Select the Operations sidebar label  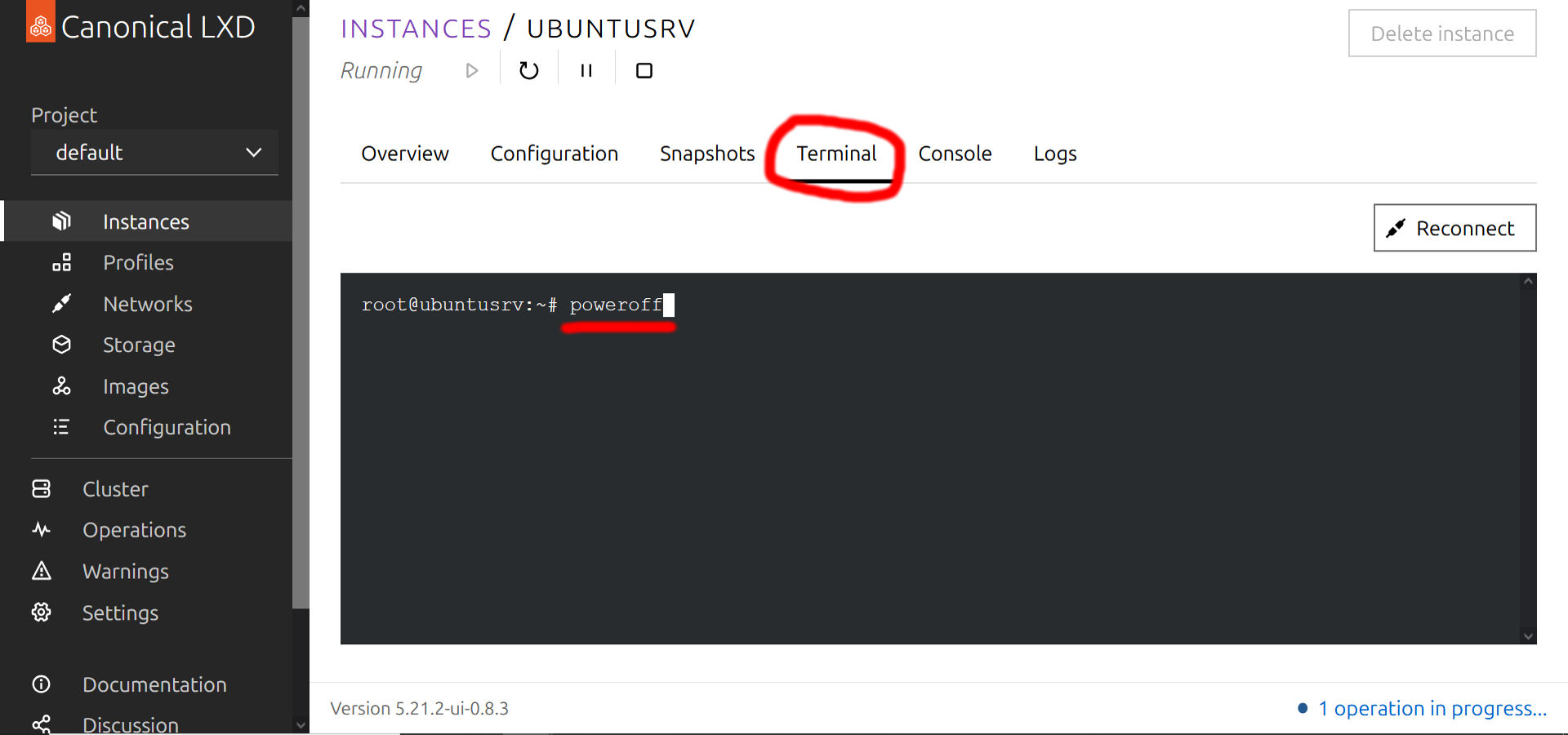pos(134,529)
